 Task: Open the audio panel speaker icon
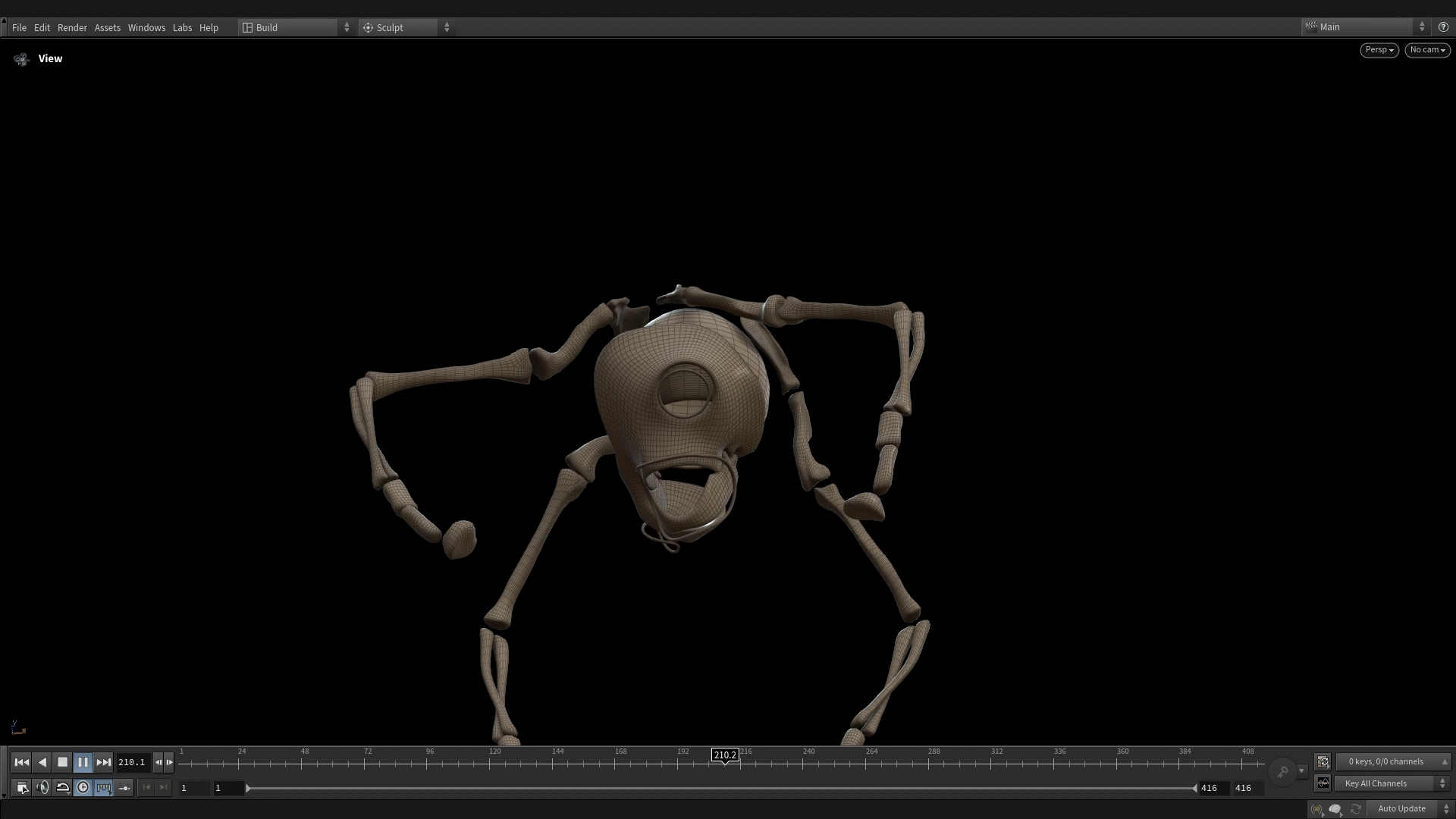point(42,788)
